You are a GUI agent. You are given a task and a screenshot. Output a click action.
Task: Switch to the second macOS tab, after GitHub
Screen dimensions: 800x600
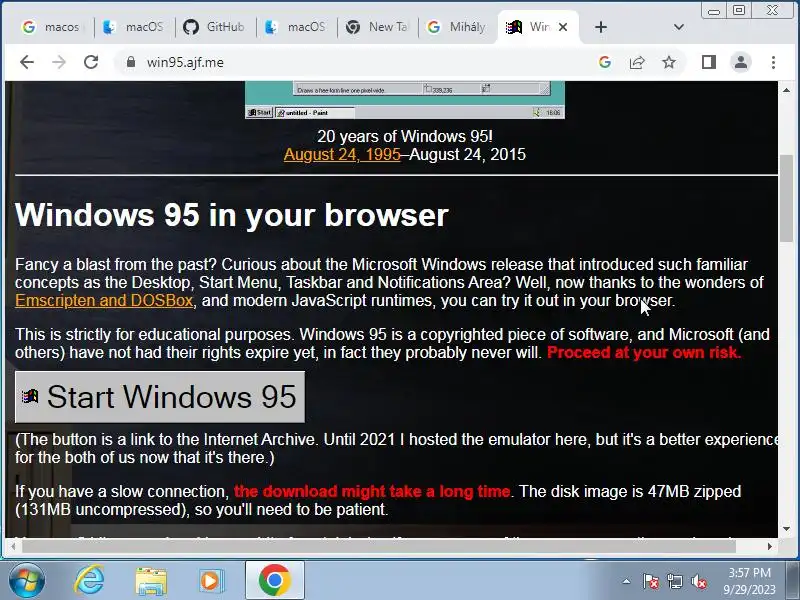pyautogui.click(x=296, y=27)
